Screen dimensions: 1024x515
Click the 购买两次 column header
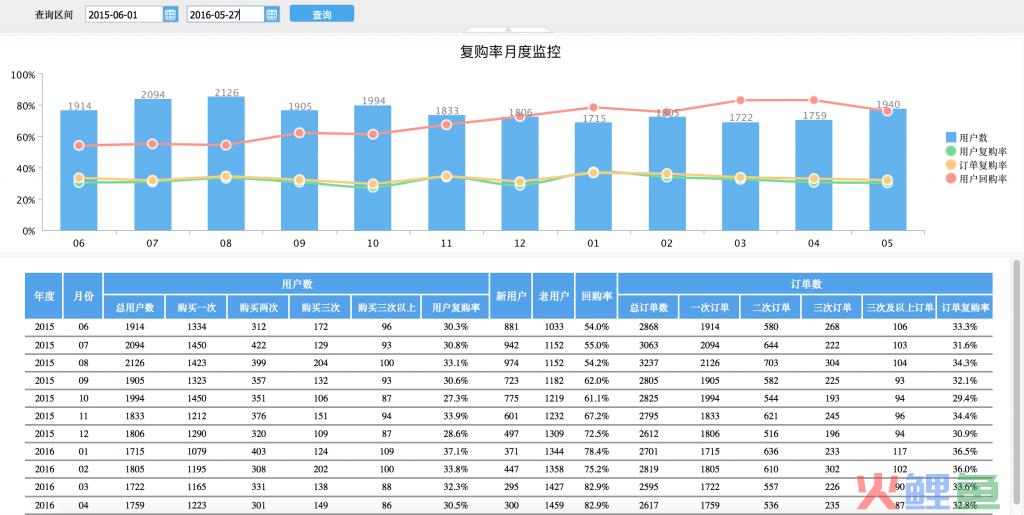coord(258,307)
